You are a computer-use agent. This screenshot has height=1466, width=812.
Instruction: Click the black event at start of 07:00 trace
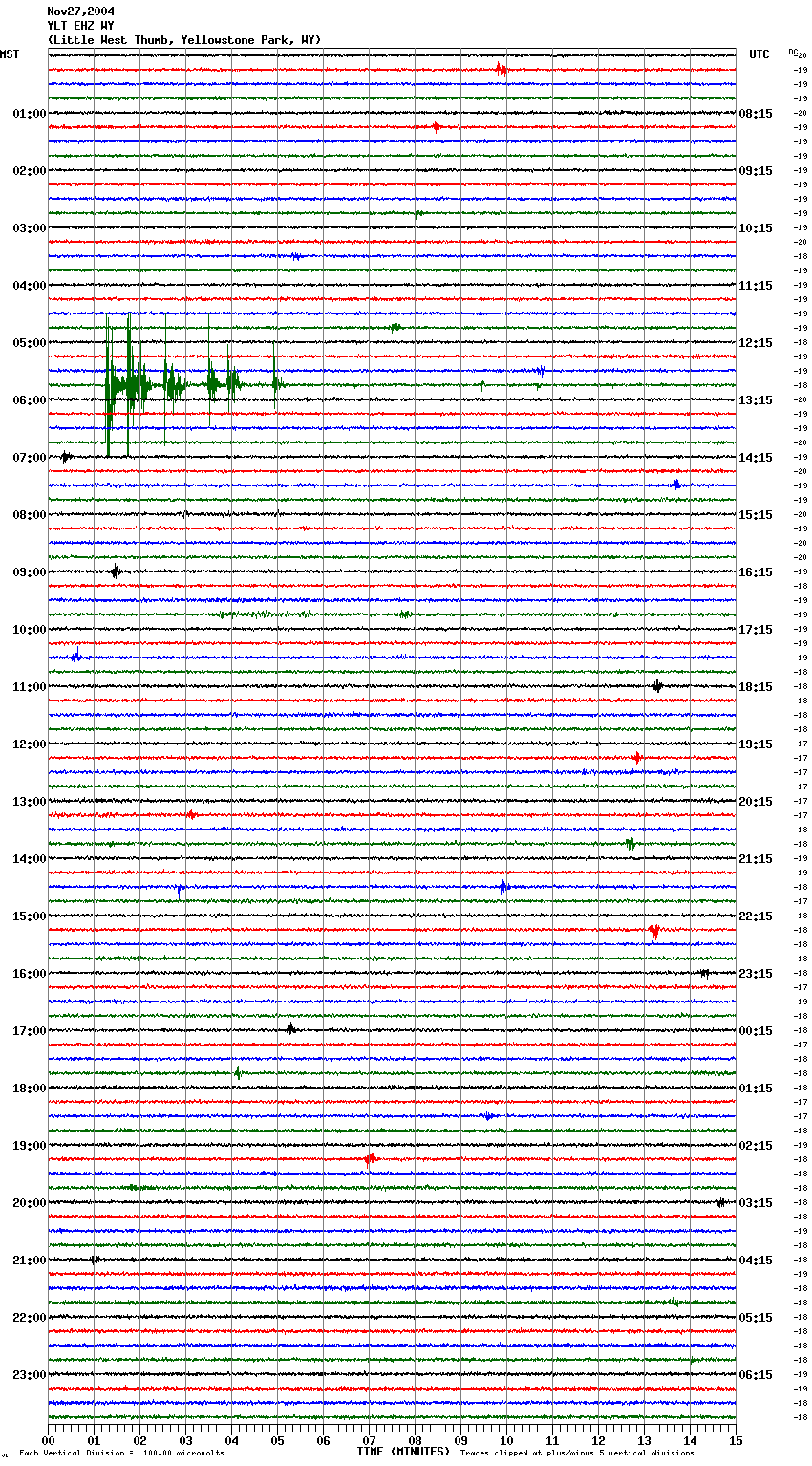pyautogui.click(x=65, y=457)
